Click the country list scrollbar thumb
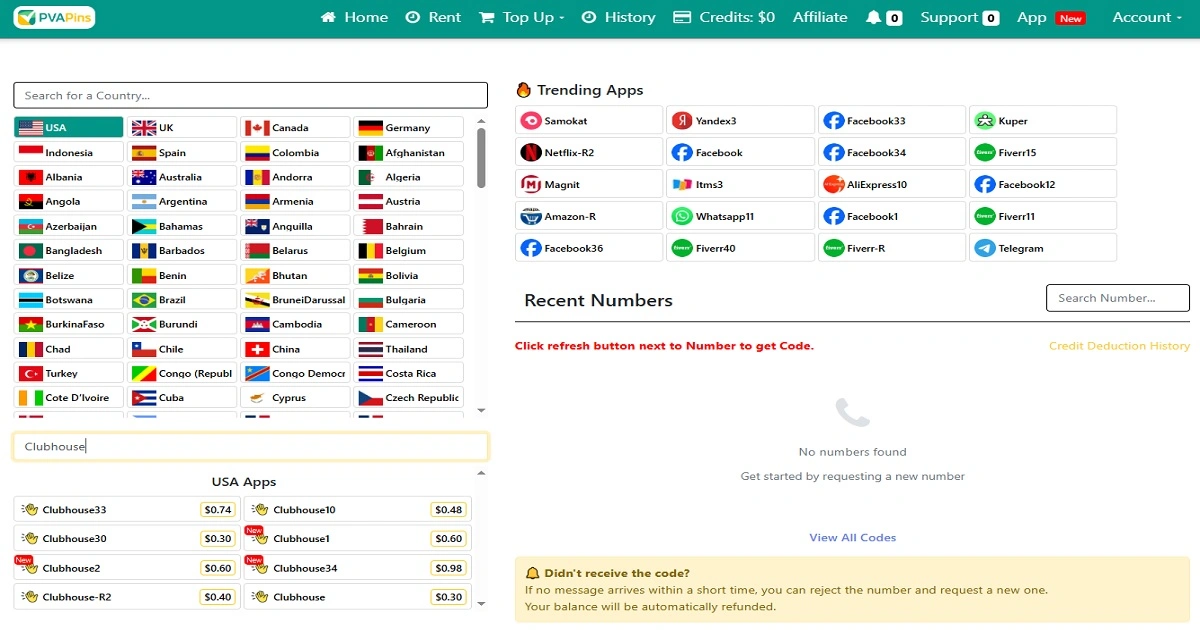This screenshot has width=1200, height=630. (481, 158)
